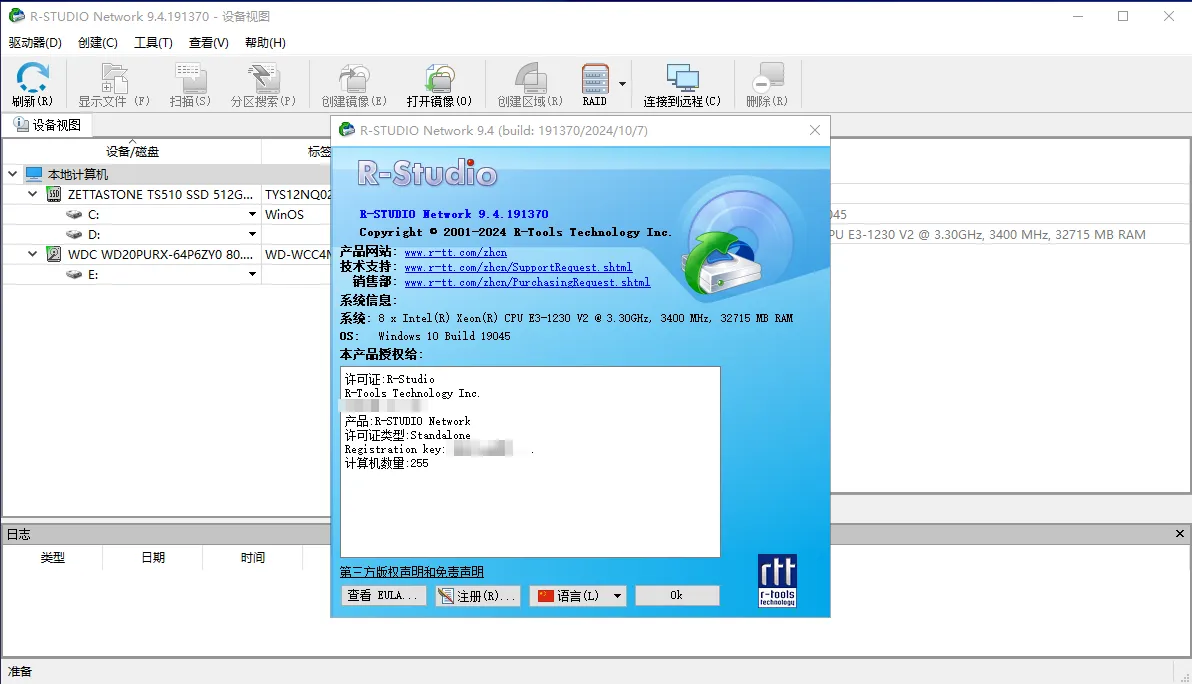The image size is (1192, 684).
Task: Collapse the 本地计算机 tree node
Action: point(12,174)
